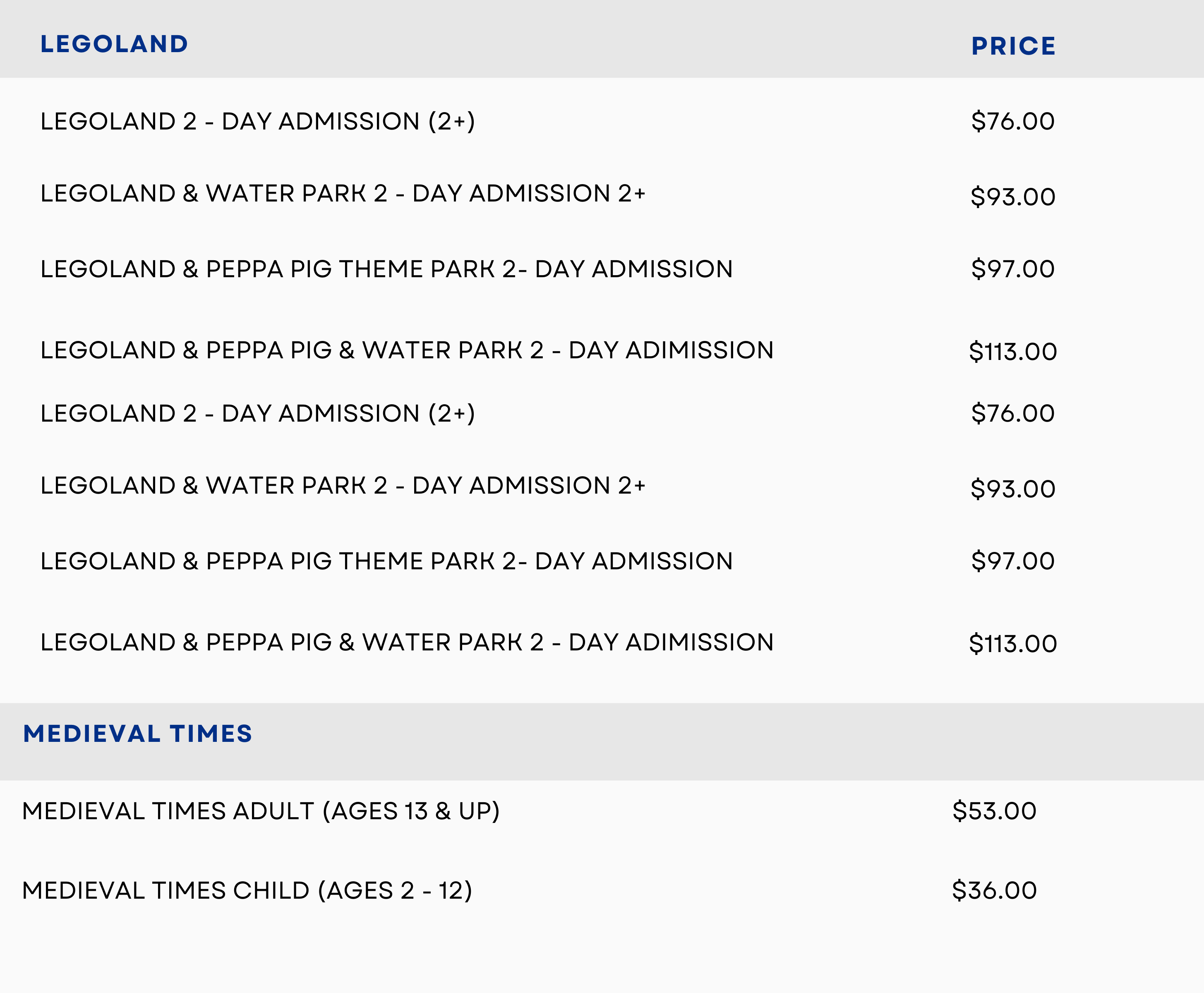Choose first Legoland & Water Park 2-Day entry
The image size is (1204, 993).
click(x=343, y=193)
